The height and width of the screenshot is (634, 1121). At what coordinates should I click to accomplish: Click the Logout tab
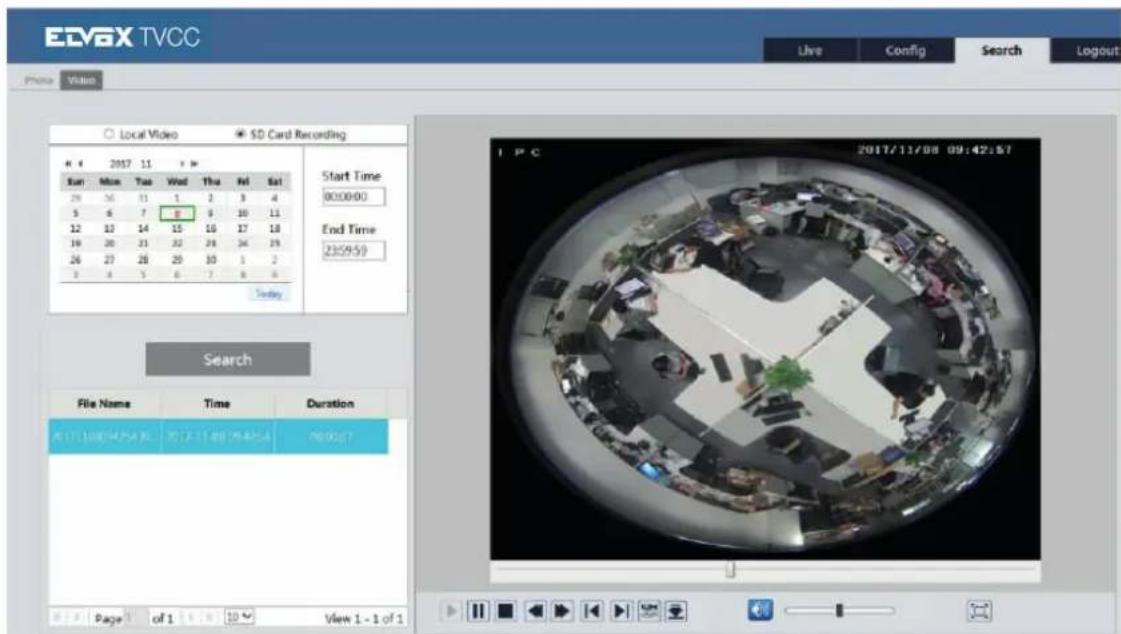1087,51
